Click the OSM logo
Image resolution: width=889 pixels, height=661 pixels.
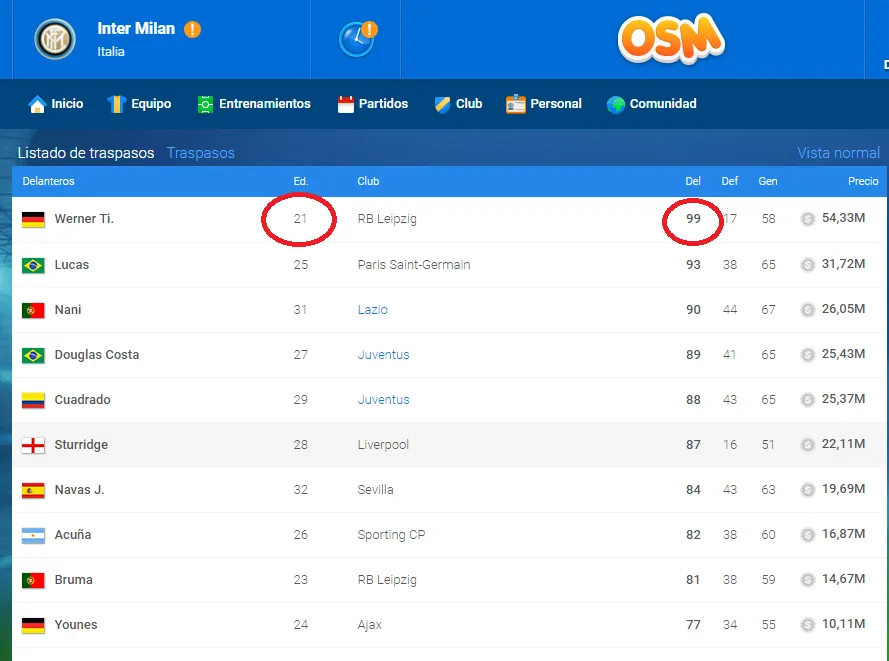[x=671, y=38]
